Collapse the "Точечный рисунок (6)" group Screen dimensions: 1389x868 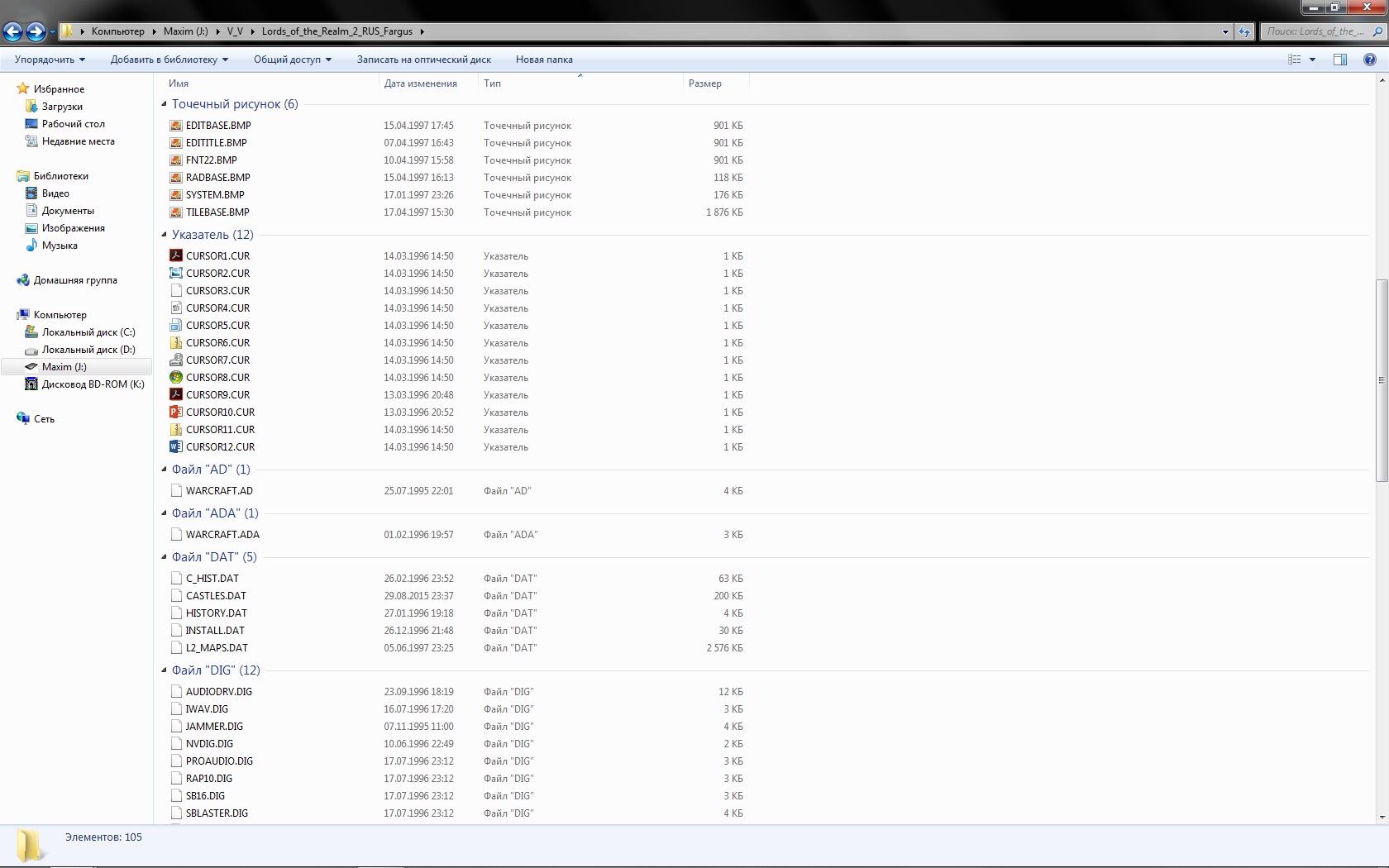[x=164, y=104]
